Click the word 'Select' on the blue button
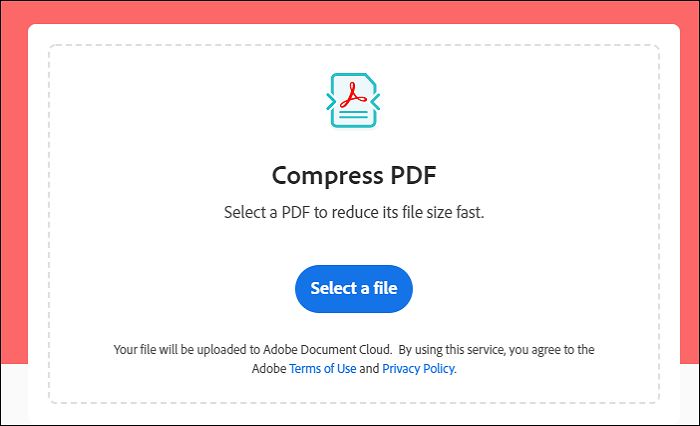 pyautogui.click(x=334, y=288)
